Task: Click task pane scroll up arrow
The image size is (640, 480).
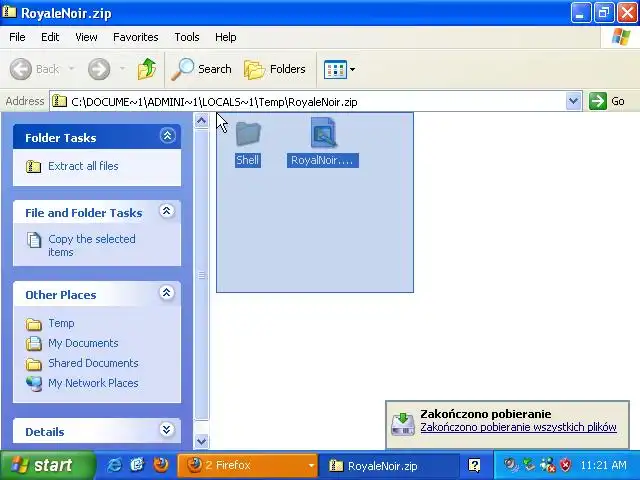Action: pos(201,121)
